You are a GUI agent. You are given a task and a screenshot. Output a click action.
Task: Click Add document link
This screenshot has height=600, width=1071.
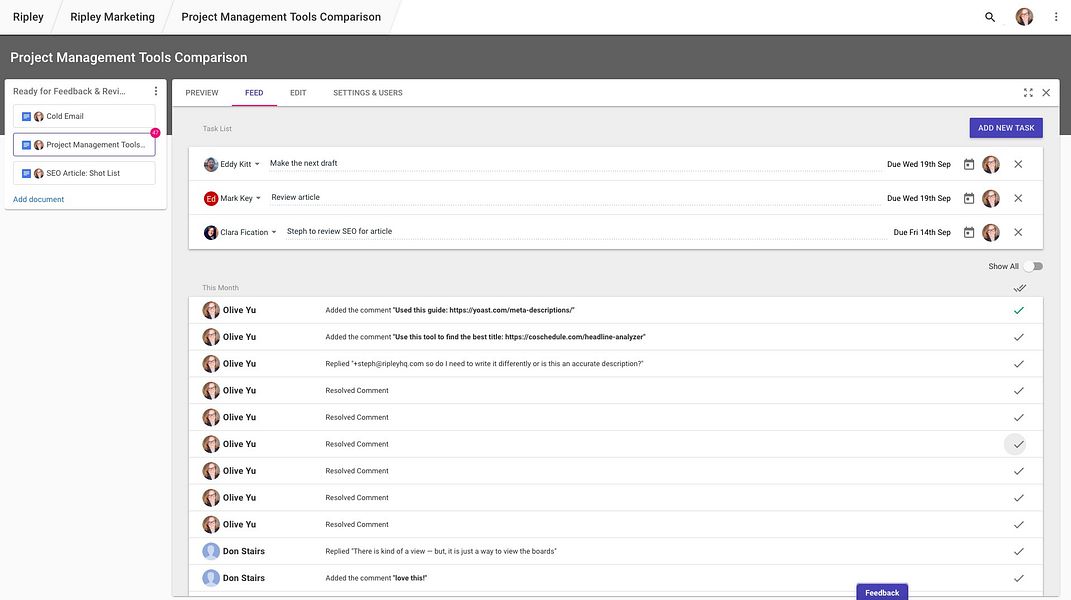click(x=38, y=200)
